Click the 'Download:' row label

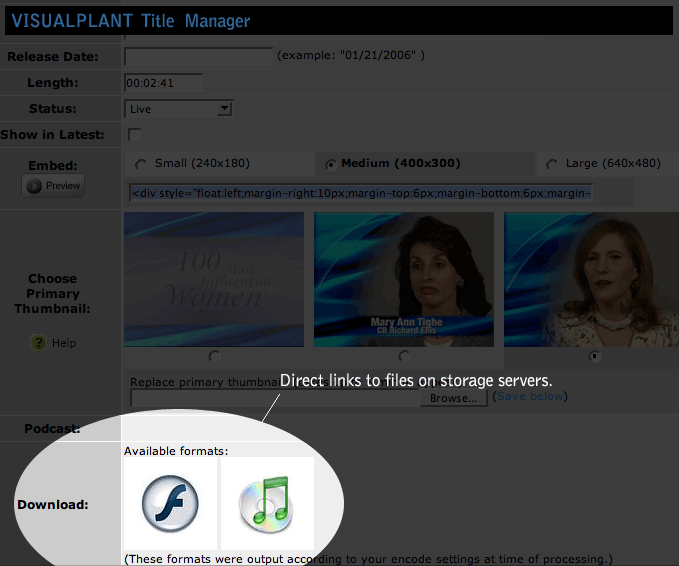click(x=53, y=505)
